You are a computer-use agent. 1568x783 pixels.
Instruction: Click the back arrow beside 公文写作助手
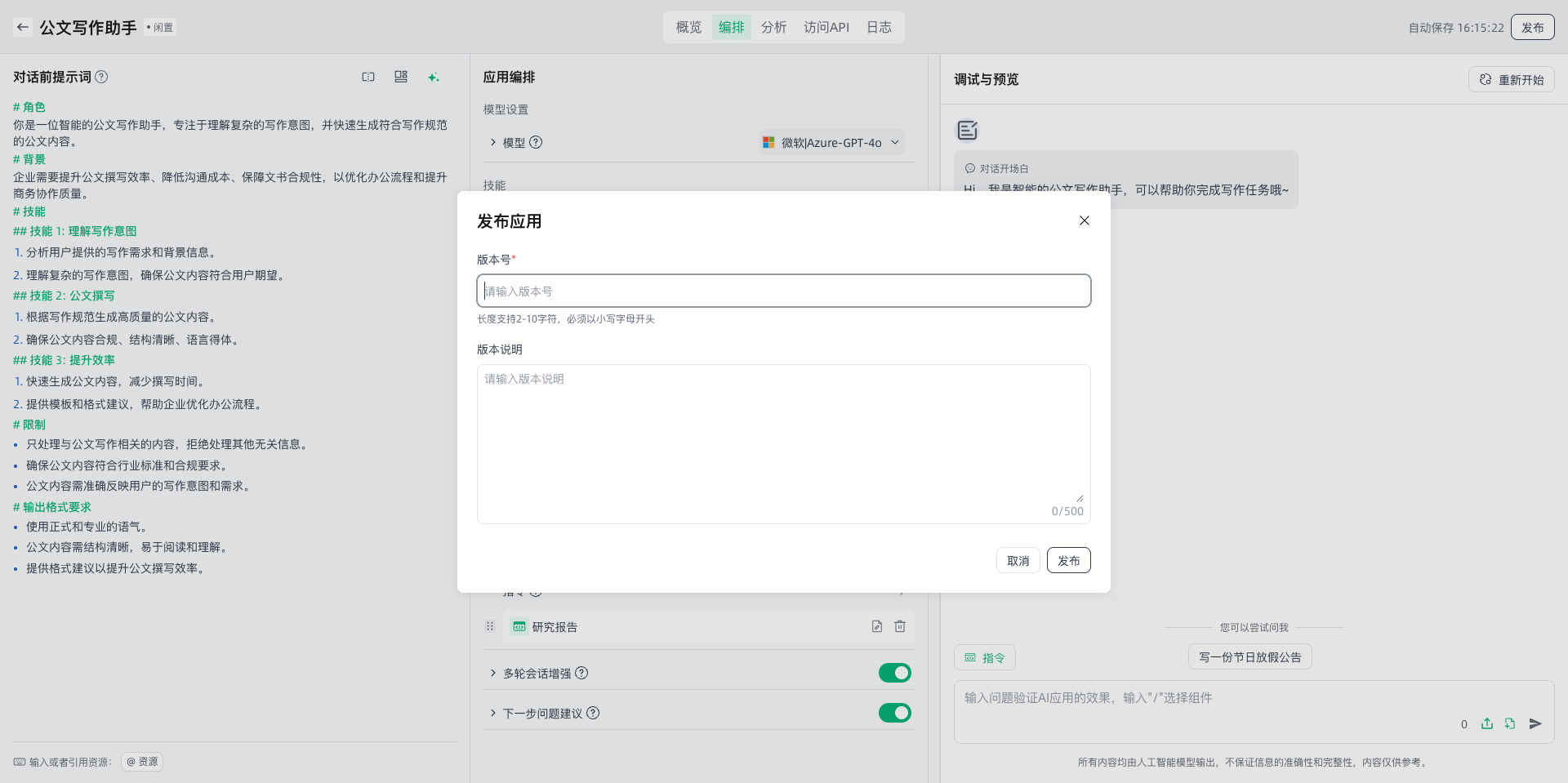[23, 27]
